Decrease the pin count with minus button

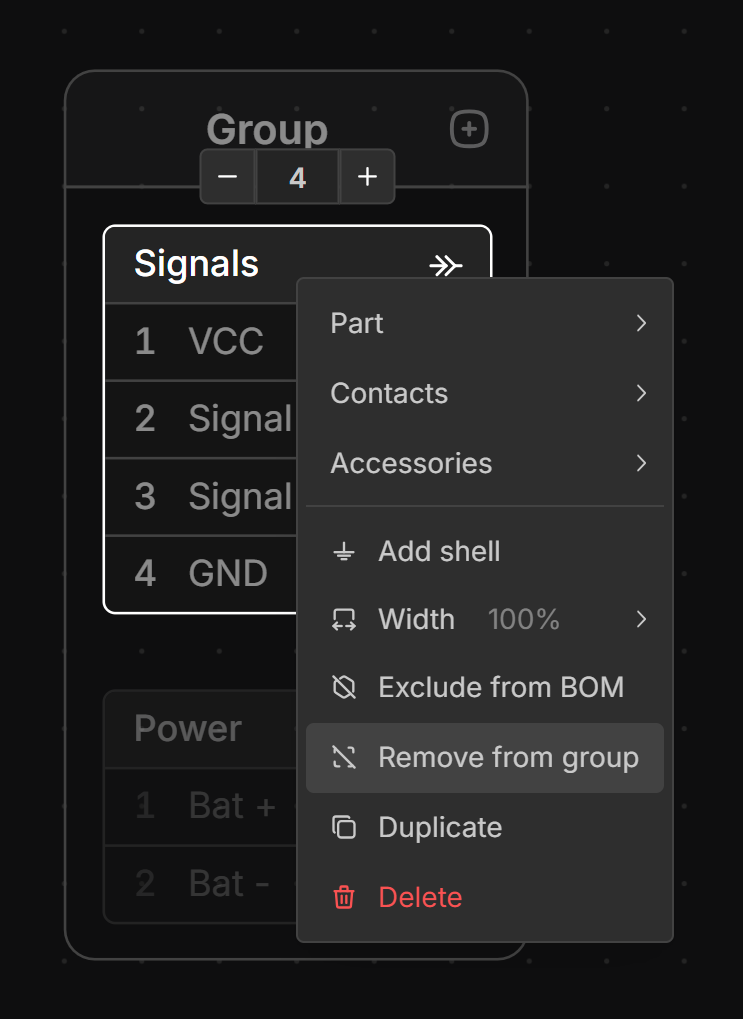tap(228, 177)
